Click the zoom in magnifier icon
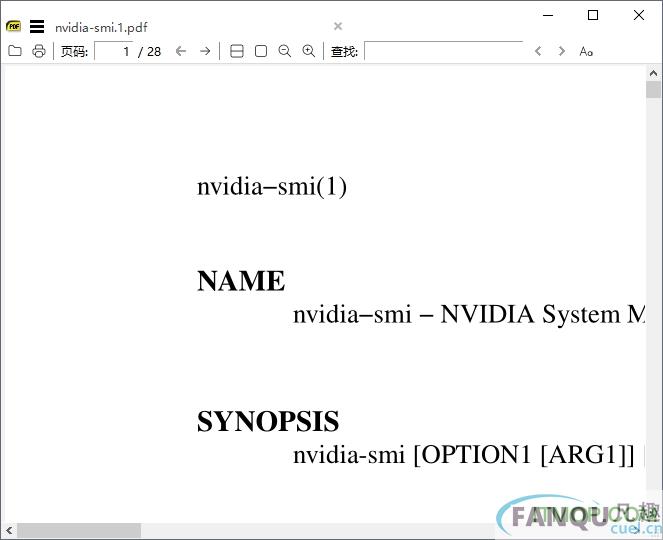663x540 pixels. pyautogui.click(x=309, y=51)
